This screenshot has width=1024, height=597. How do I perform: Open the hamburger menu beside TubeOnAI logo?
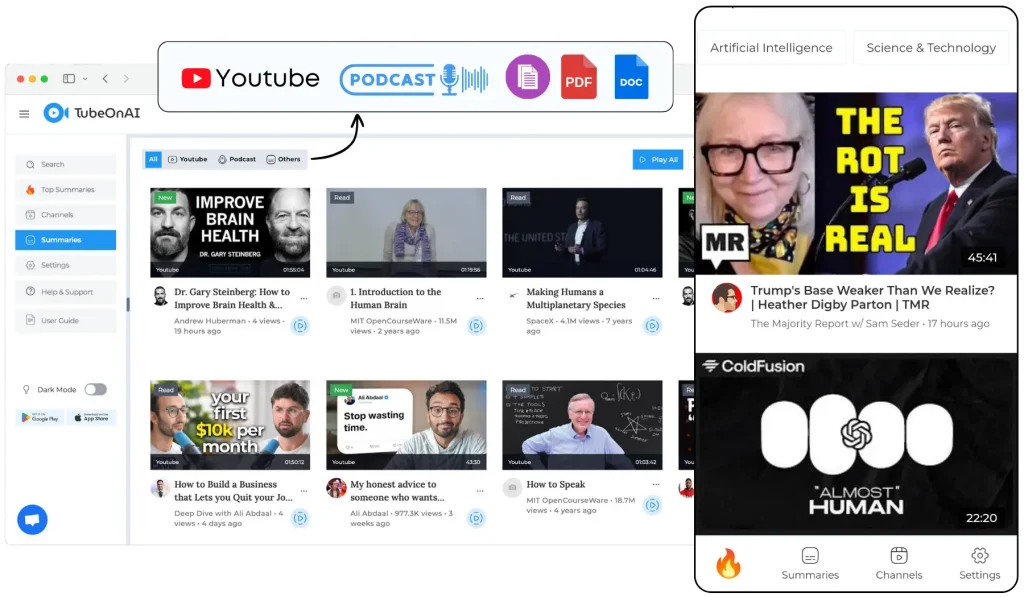tap(24, 114)
